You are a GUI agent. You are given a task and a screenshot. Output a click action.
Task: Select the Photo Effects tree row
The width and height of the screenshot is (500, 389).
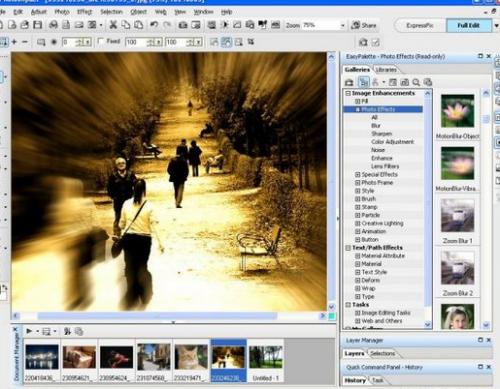(383, 109)
